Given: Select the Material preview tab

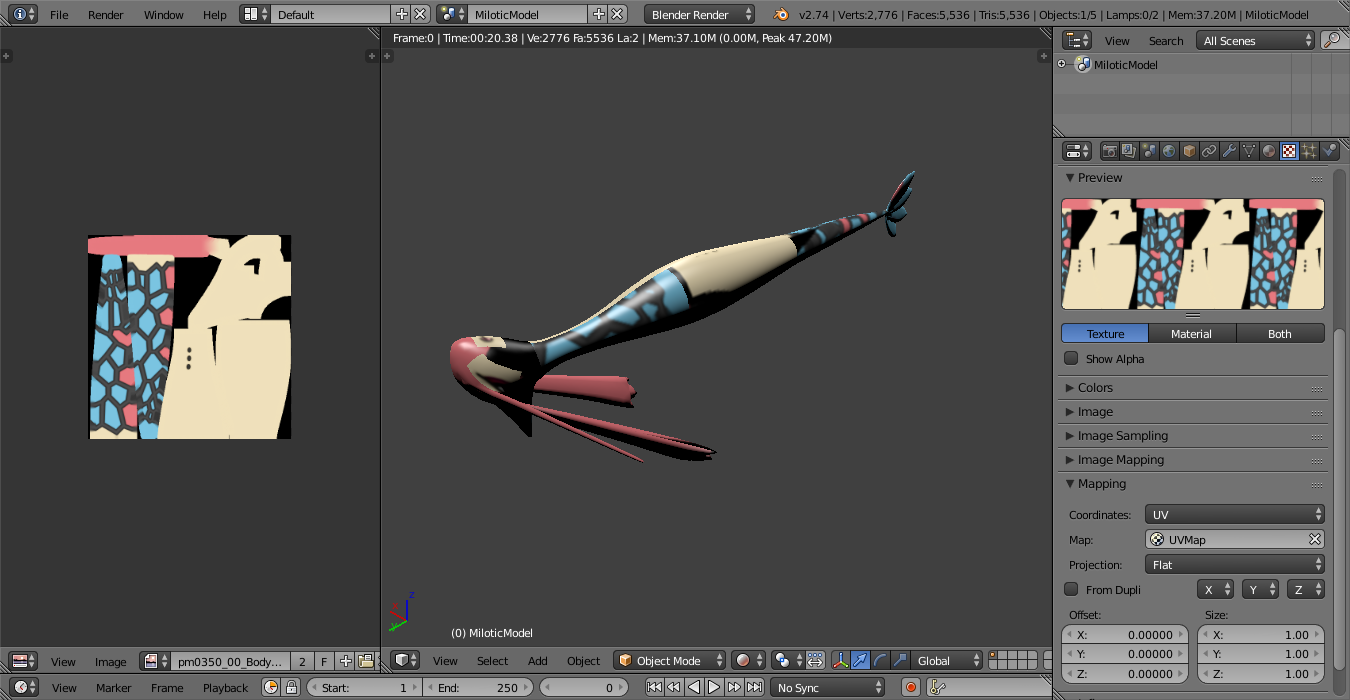Looking at the screenshot, I should (1192, 333).
